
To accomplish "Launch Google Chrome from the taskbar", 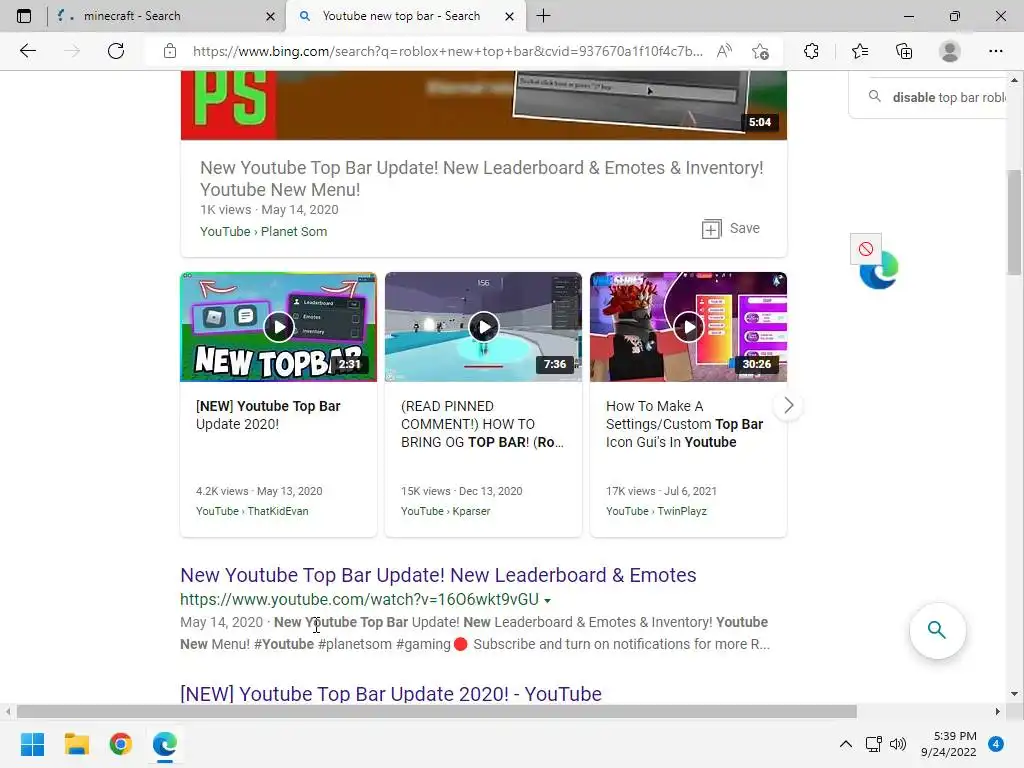I will [121, 744].
